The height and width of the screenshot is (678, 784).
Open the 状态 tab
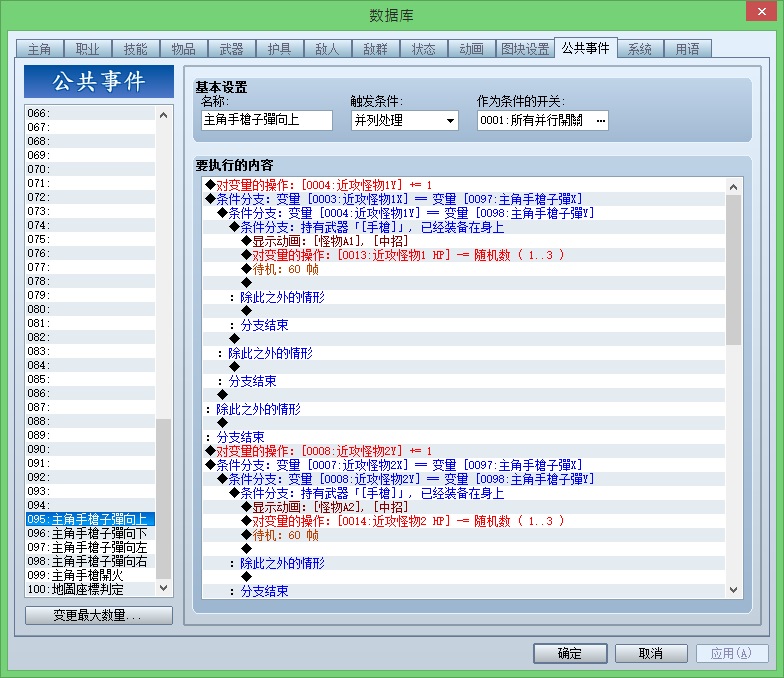tap(424, 49)
